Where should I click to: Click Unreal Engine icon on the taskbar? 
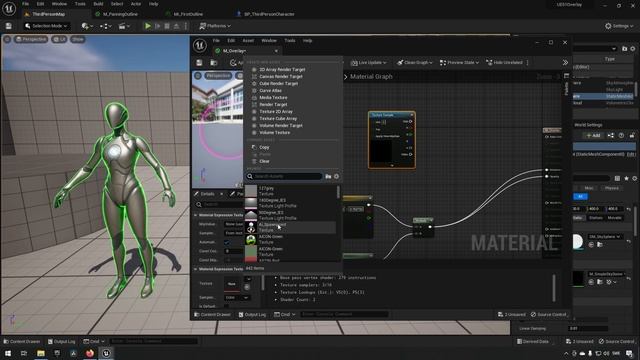point(106,353)
